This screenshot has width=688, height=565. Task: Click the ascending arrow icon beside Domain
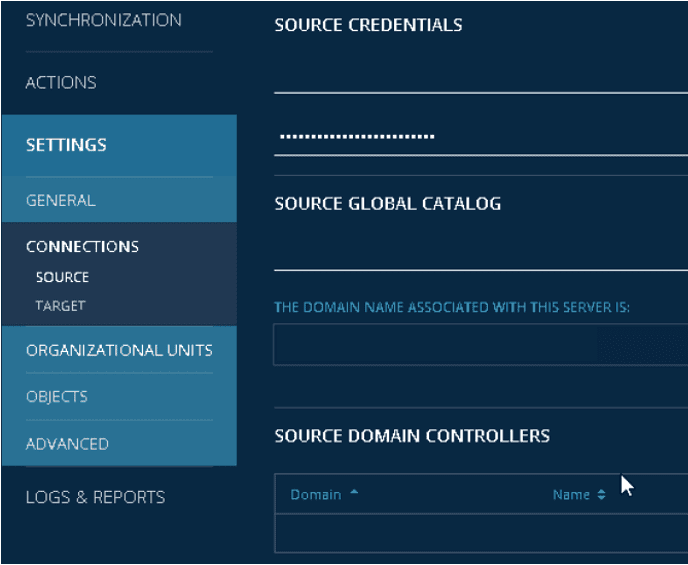(x=354, y=494)
